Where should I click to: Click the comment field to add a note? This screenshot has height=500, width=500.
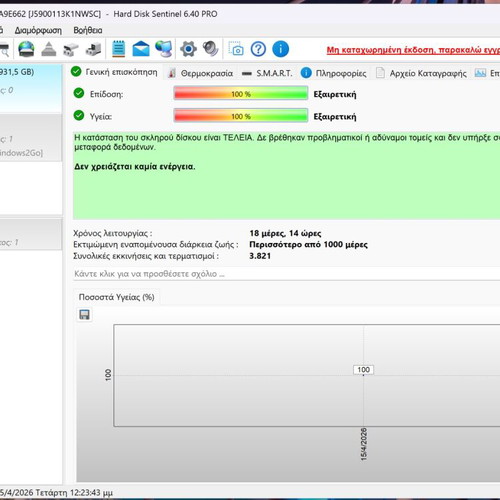(x=286, y=274)
